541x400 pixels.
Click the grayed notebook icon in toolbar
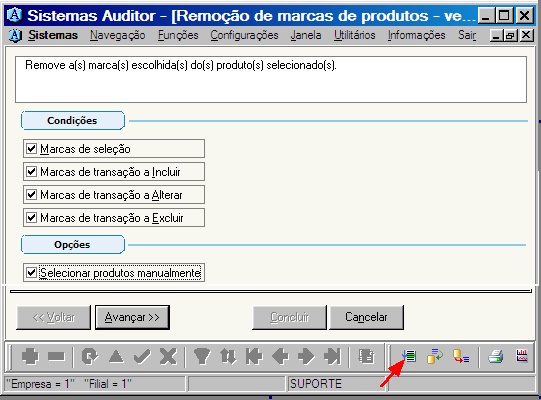pos(366,356)
